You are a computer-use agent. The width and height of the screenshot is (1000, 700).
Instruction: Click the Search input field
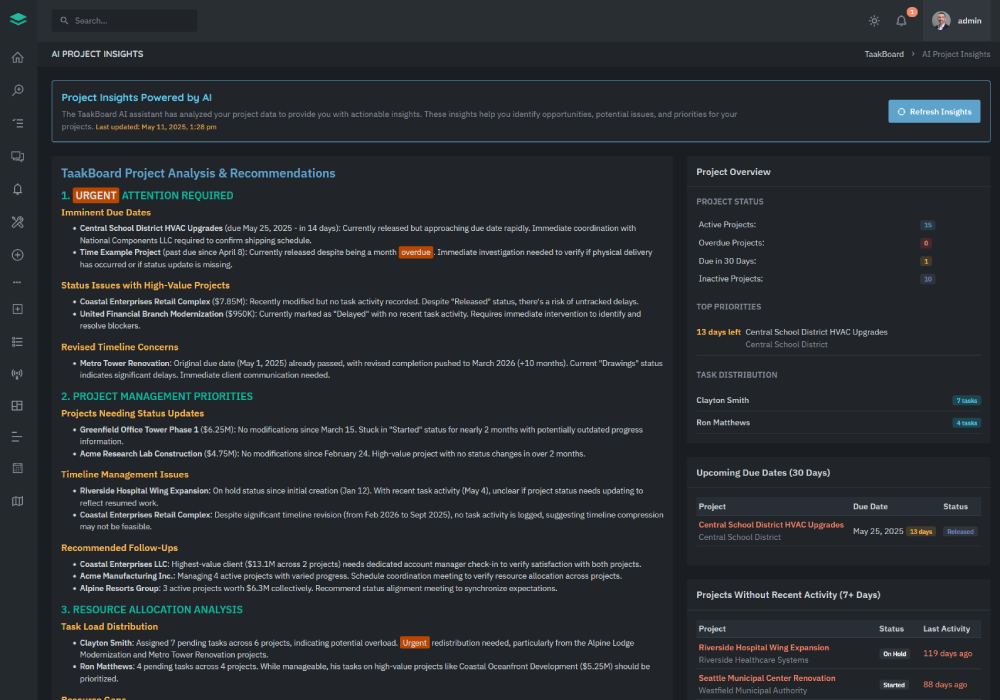[124, 20]
